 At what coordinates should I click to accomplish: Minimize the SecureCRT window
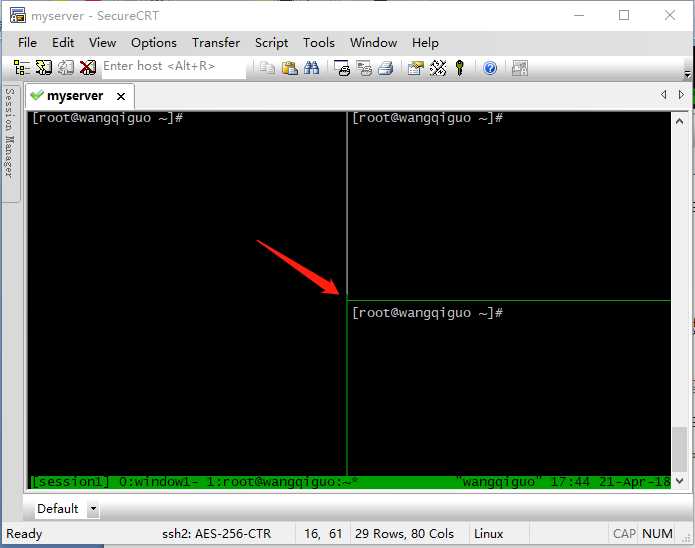pyautogui.click(x=579, y=15)
